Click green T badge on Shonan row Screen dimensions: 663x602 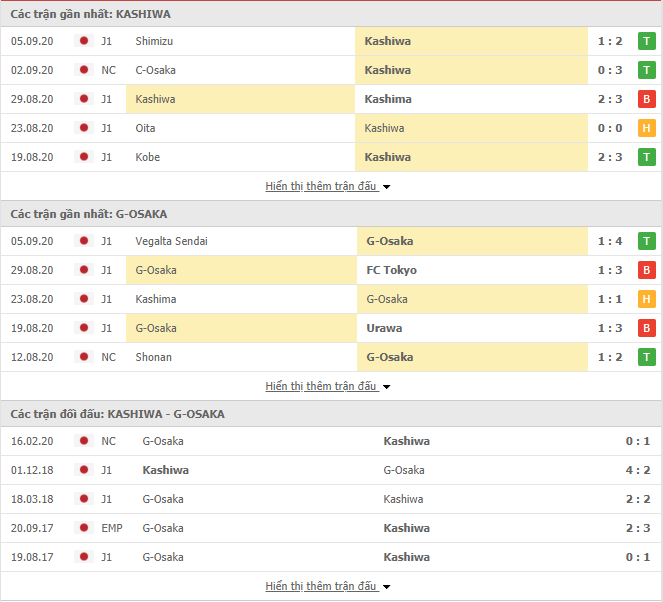point(647,357)
